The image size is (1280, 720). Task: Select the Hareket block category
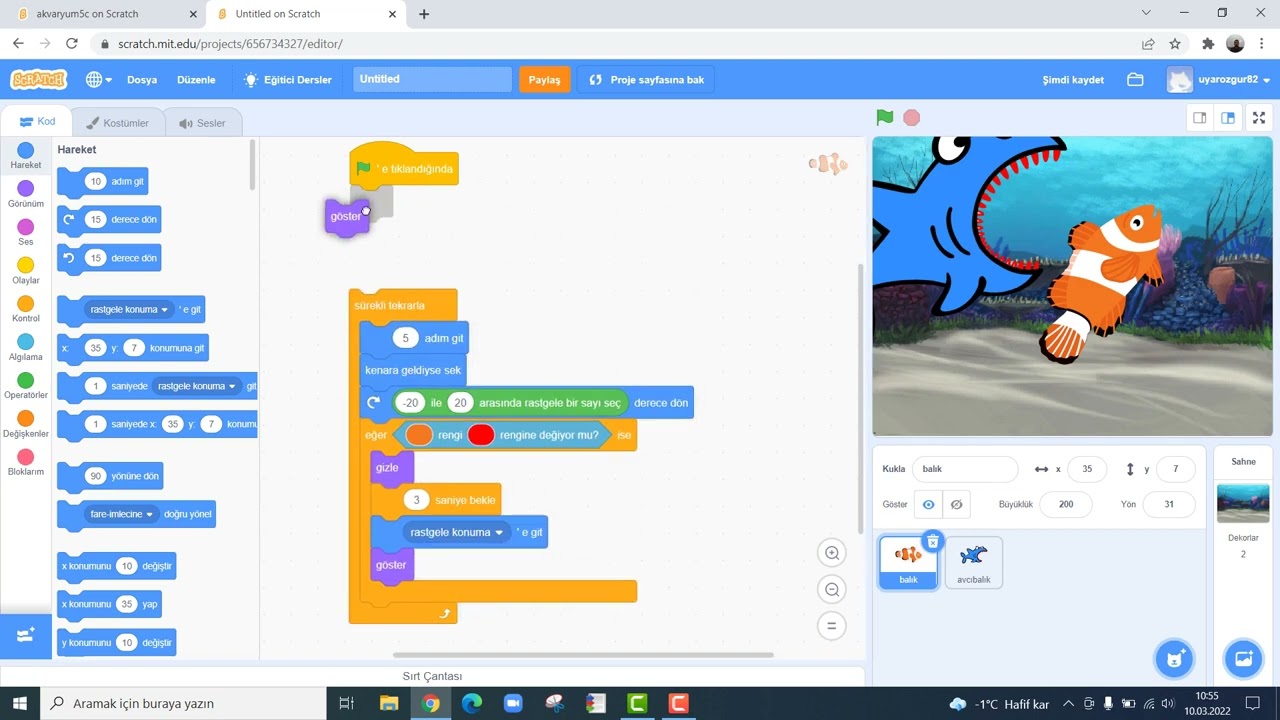26,156
